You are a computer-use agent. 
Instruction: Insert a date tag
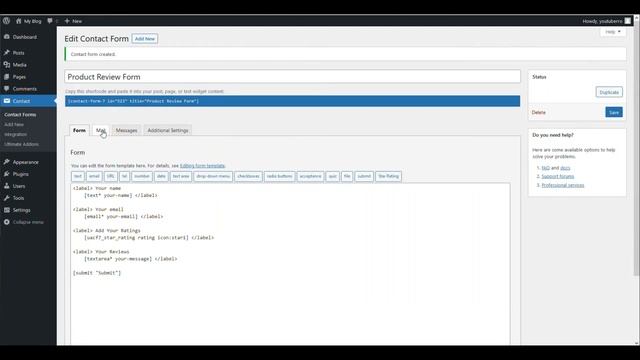pyautogui.click(x=161, y=176)
